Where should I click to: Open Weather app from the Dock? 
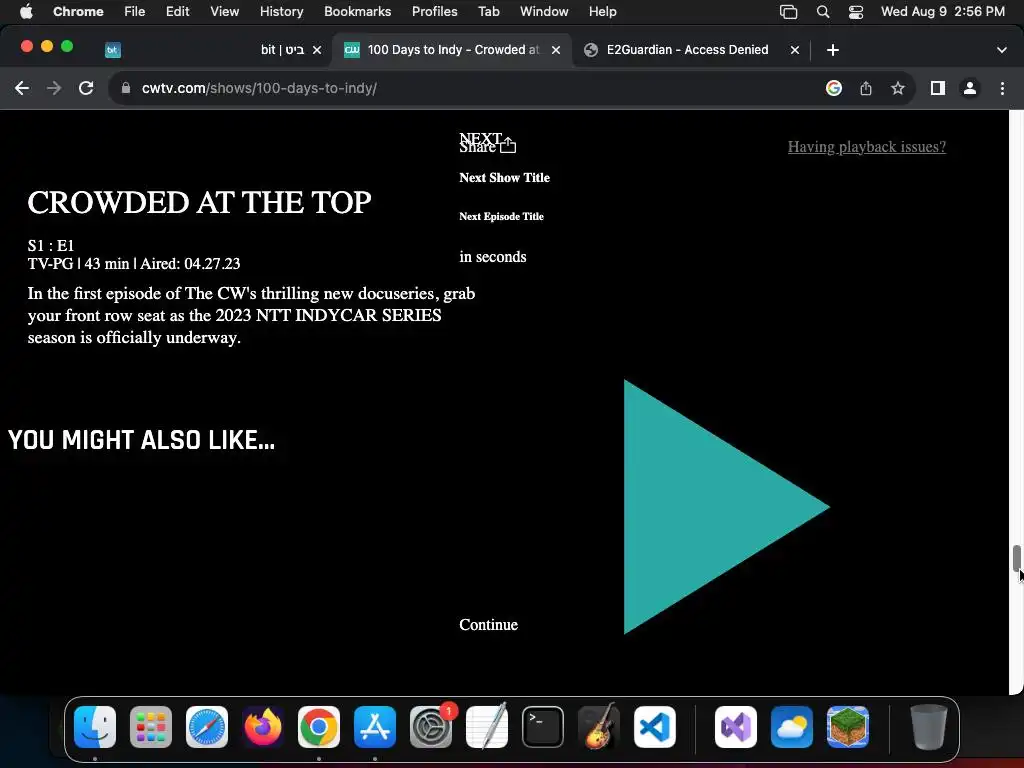pyautogui.click(x=792, y=727)
